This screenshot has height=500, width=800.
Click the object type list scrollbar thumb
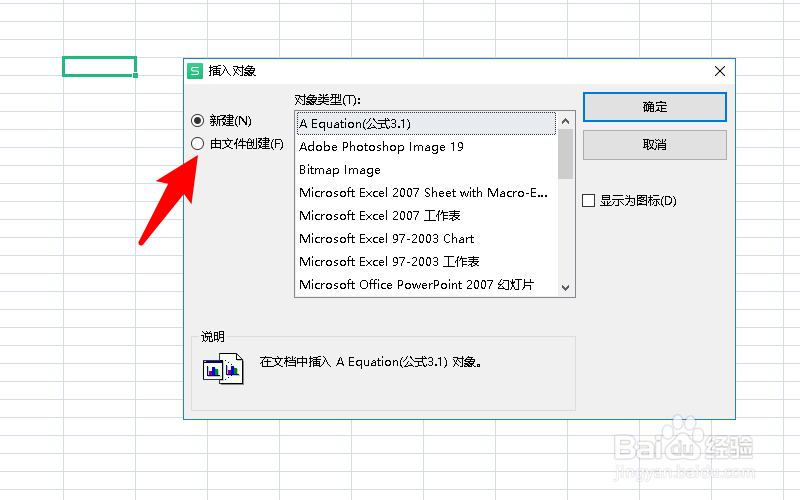(x=565, y=154)
